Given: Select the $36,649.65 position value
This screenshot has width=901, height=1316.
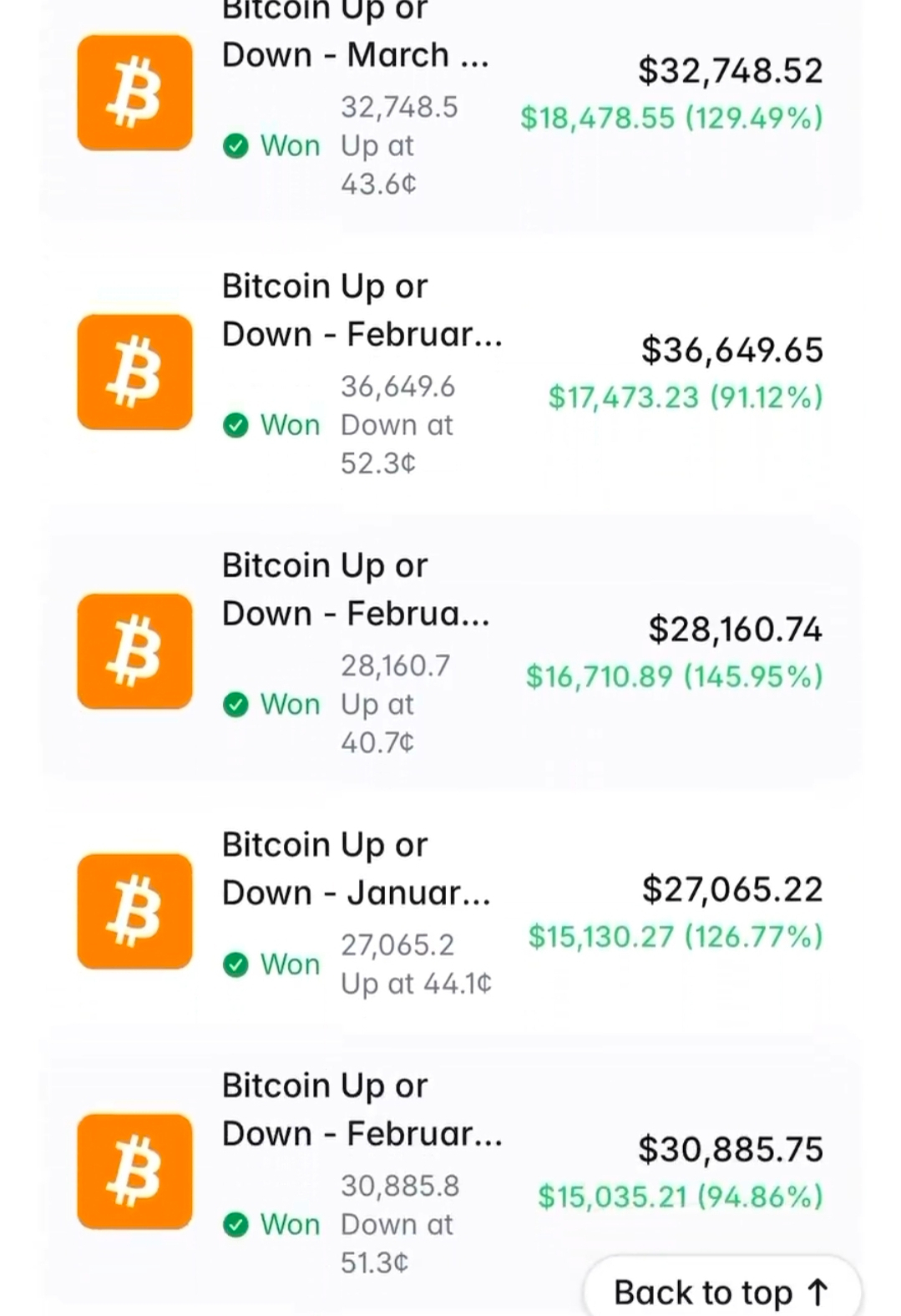Looking at the screenshot, I should click(x=731, y=350).
